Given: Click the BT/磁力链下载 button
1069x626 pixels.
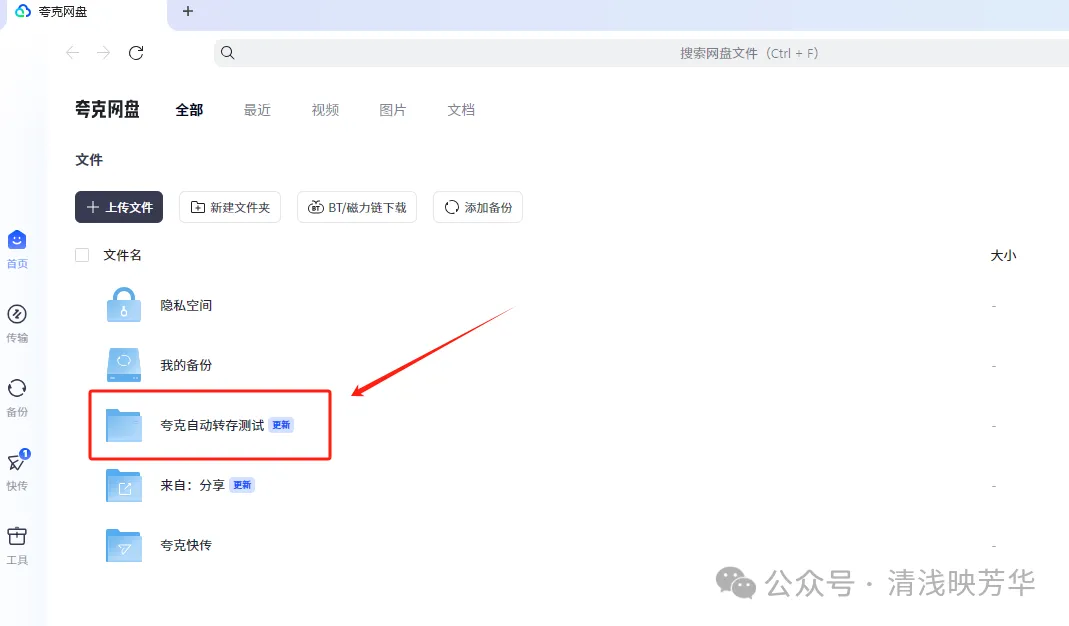Looking at the screenshot, I should (x=357, y=207).
